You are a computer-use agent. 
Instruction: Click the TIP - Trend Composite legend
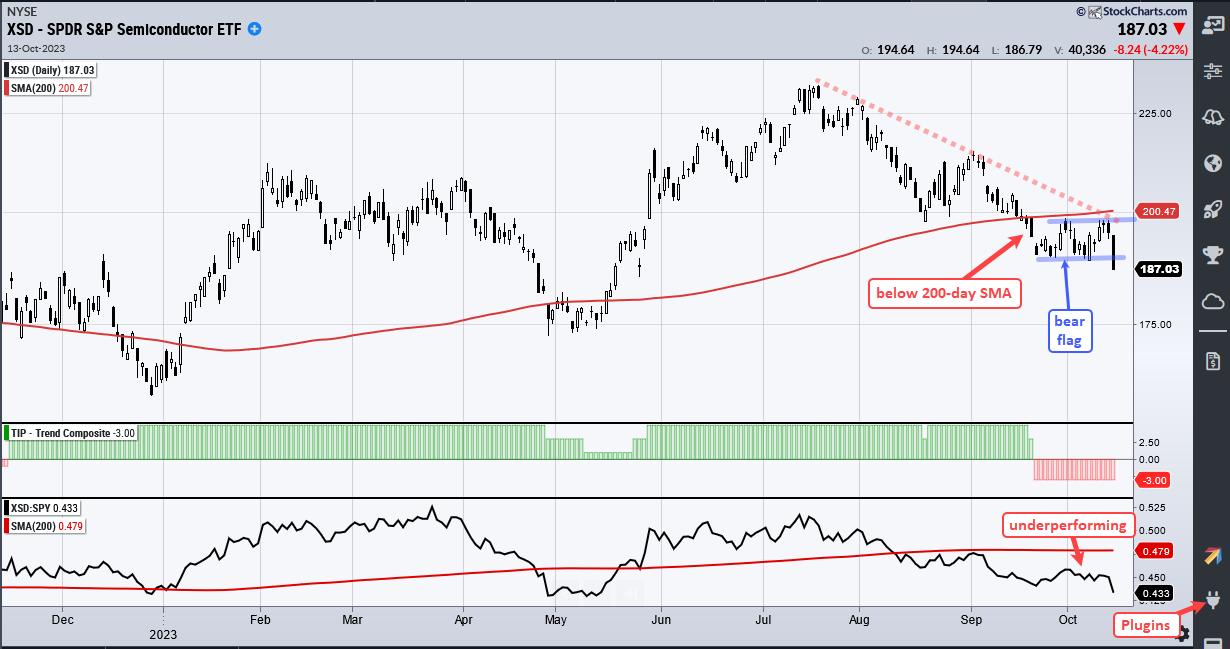(x=71, y=432)
